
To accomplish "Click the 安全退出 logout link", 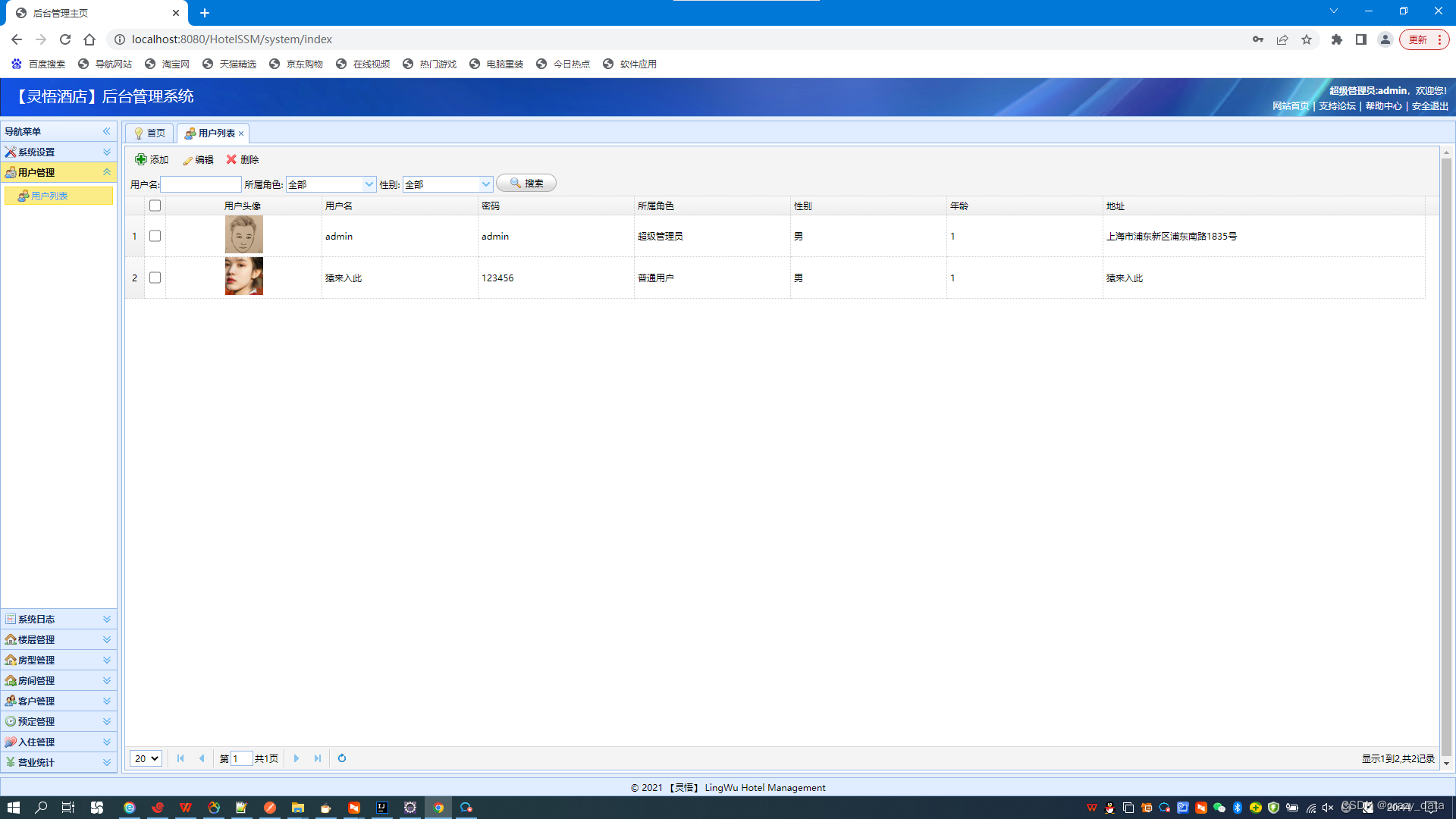I will click(1429, 106).
